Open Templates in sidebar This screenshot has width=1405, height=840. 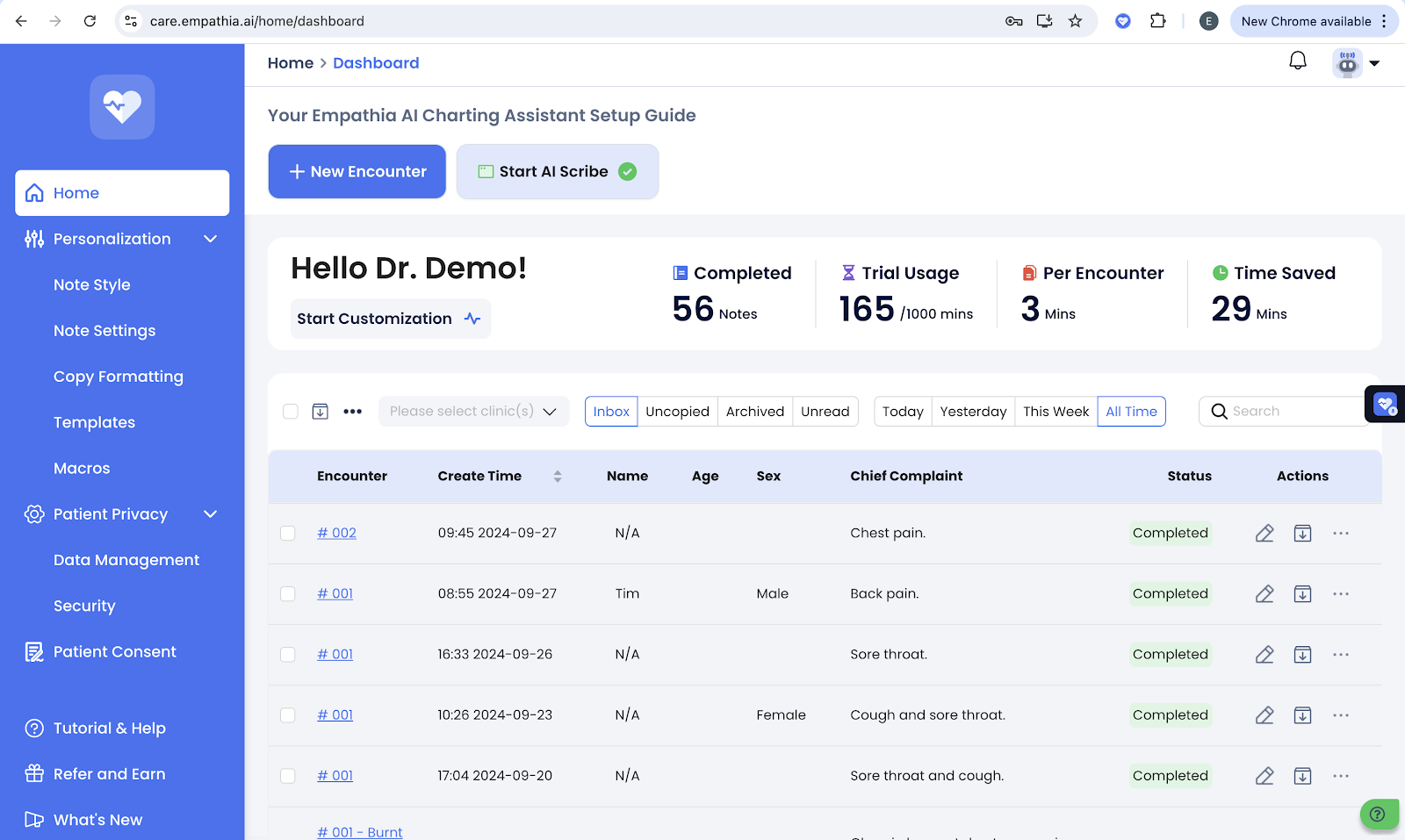[x=94, y=422]
